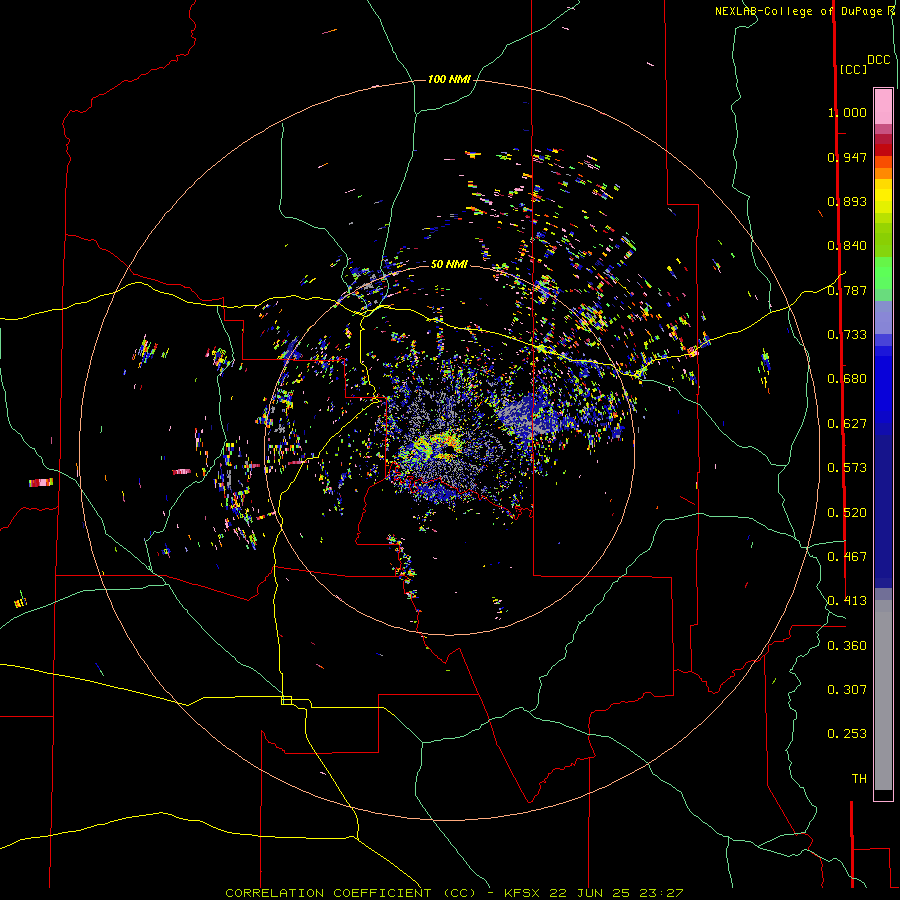Select the 0.413 scale value

pyautogui.click(x=847, y=601)
